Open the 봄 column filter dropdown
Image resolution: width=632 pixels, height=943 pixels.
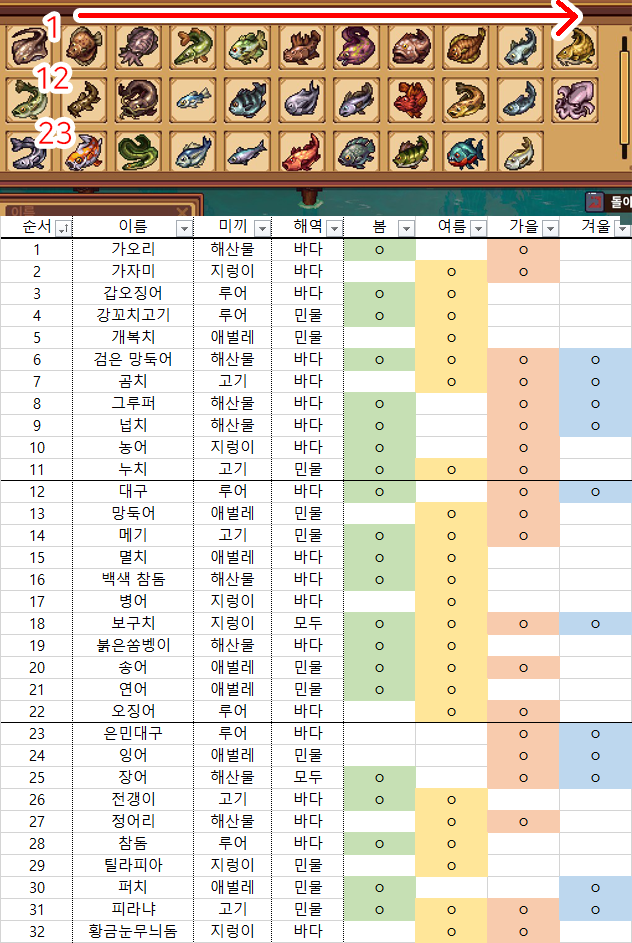(x=407, y=229)
